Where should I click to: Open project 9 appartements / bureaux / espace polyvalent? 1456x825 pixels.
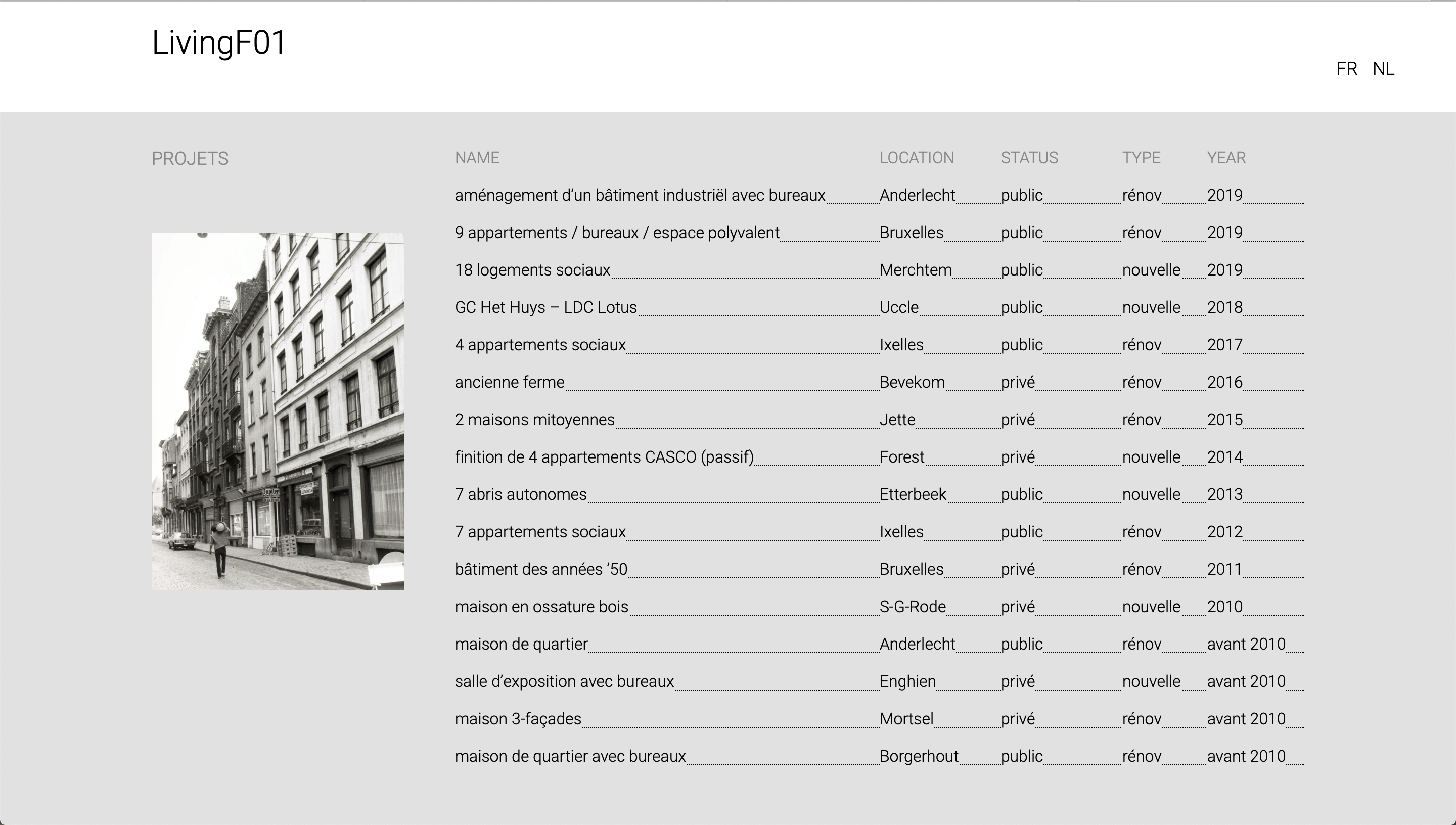617,233
